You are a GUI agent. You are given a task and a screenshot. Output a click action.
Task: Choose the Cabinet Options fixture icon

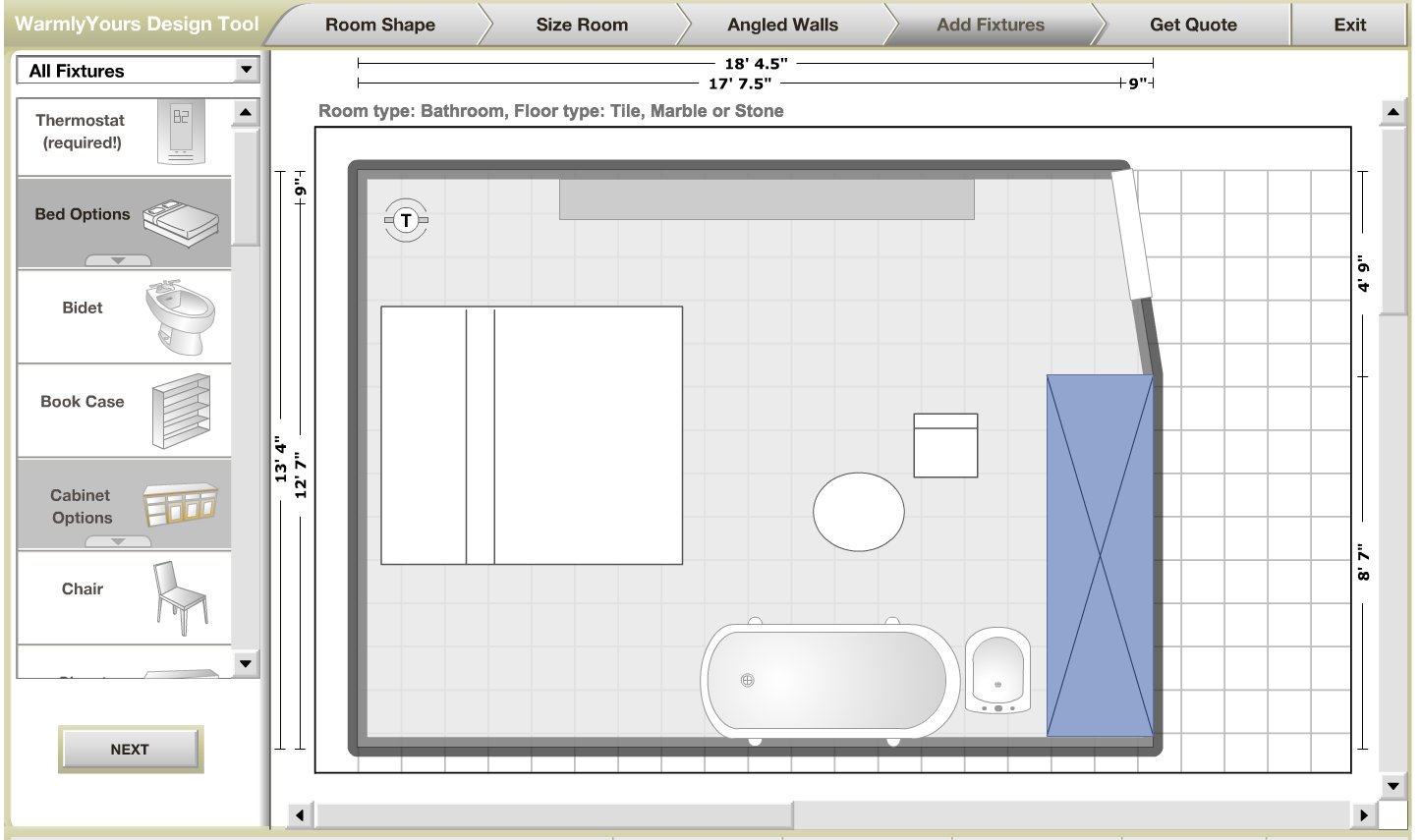click(180, 502)
